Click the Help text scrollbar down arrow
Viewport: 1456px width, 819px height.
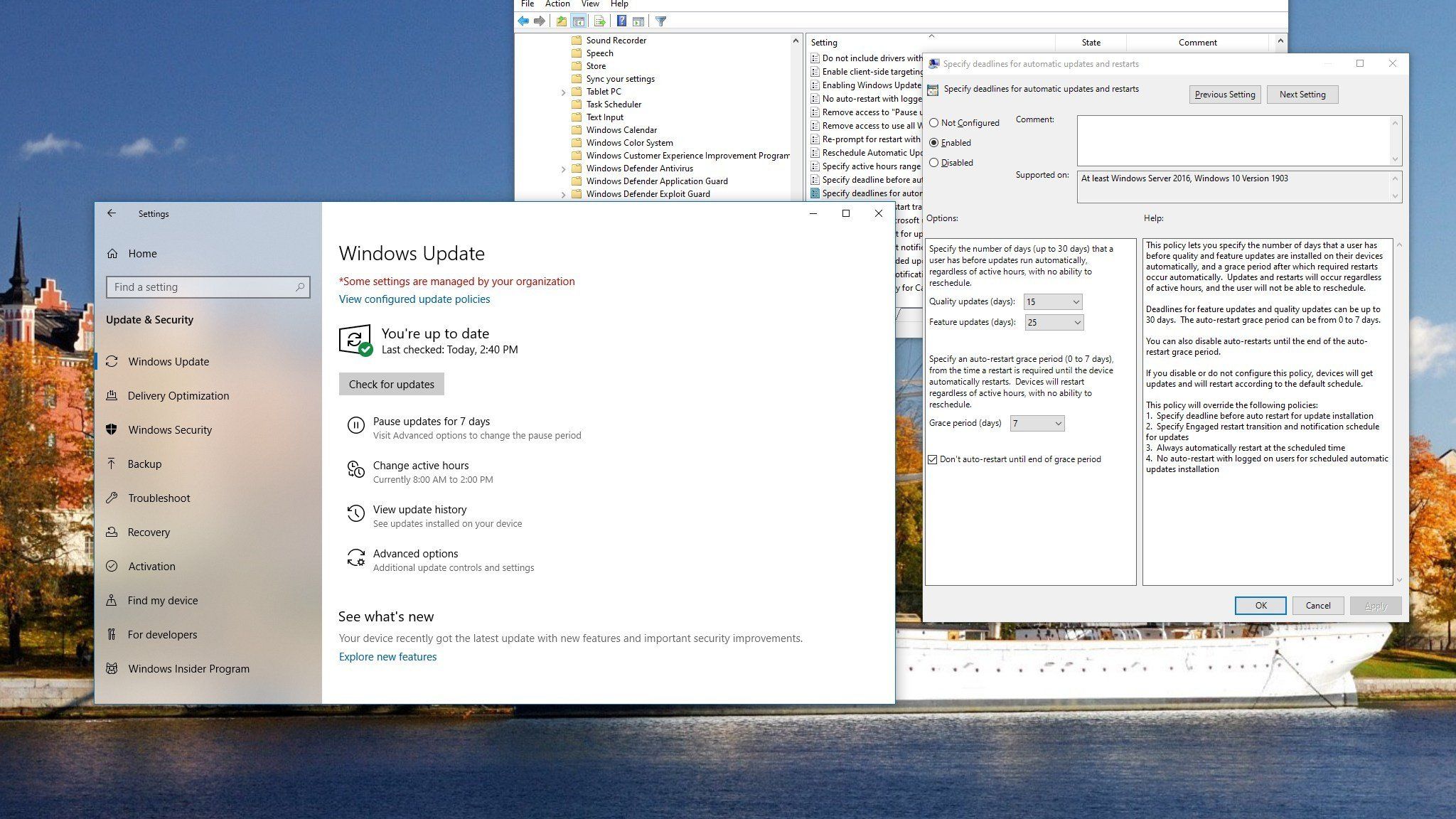click(1399, 580)
